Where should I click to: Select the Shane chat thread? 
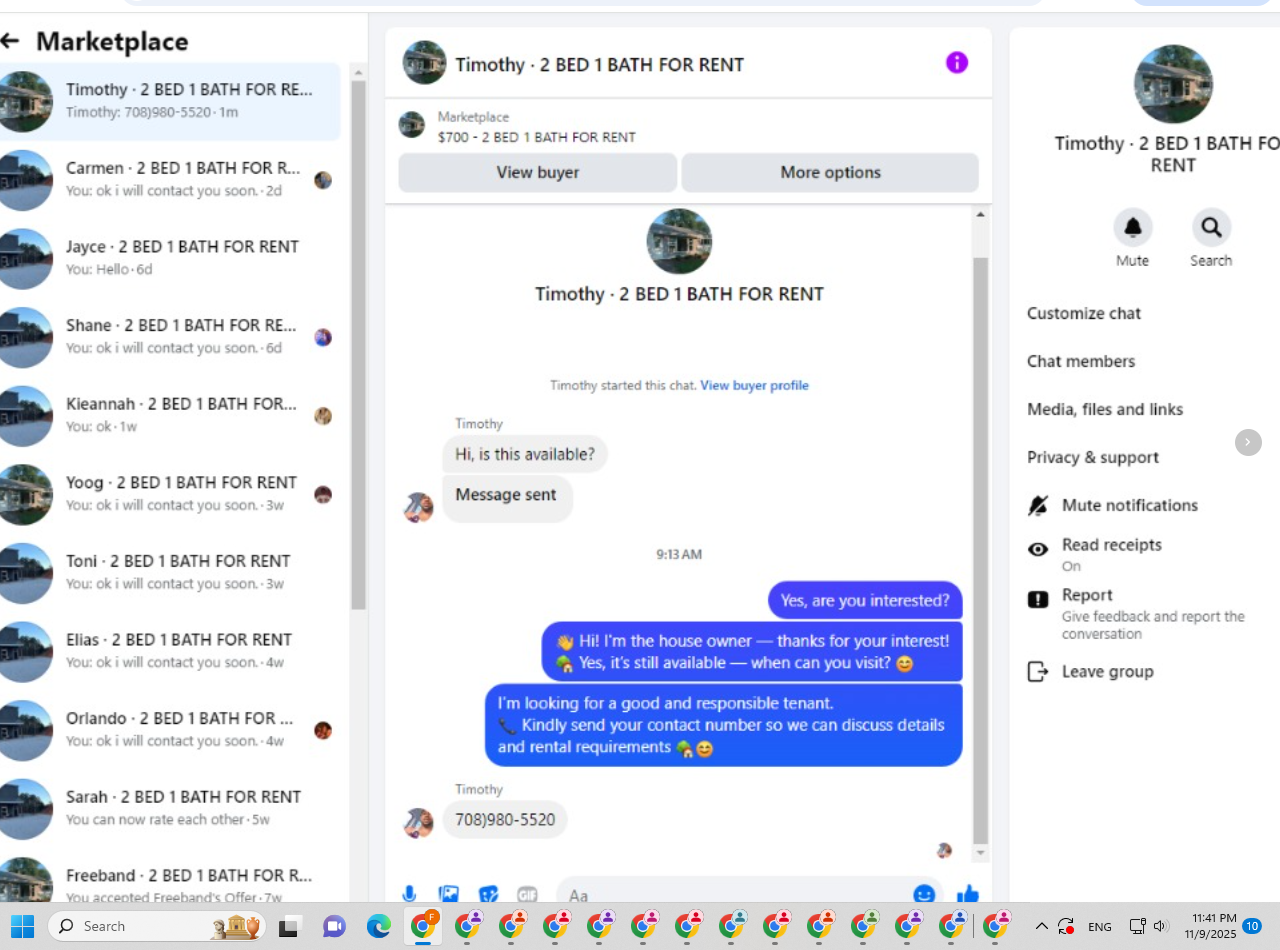(170, 337)
